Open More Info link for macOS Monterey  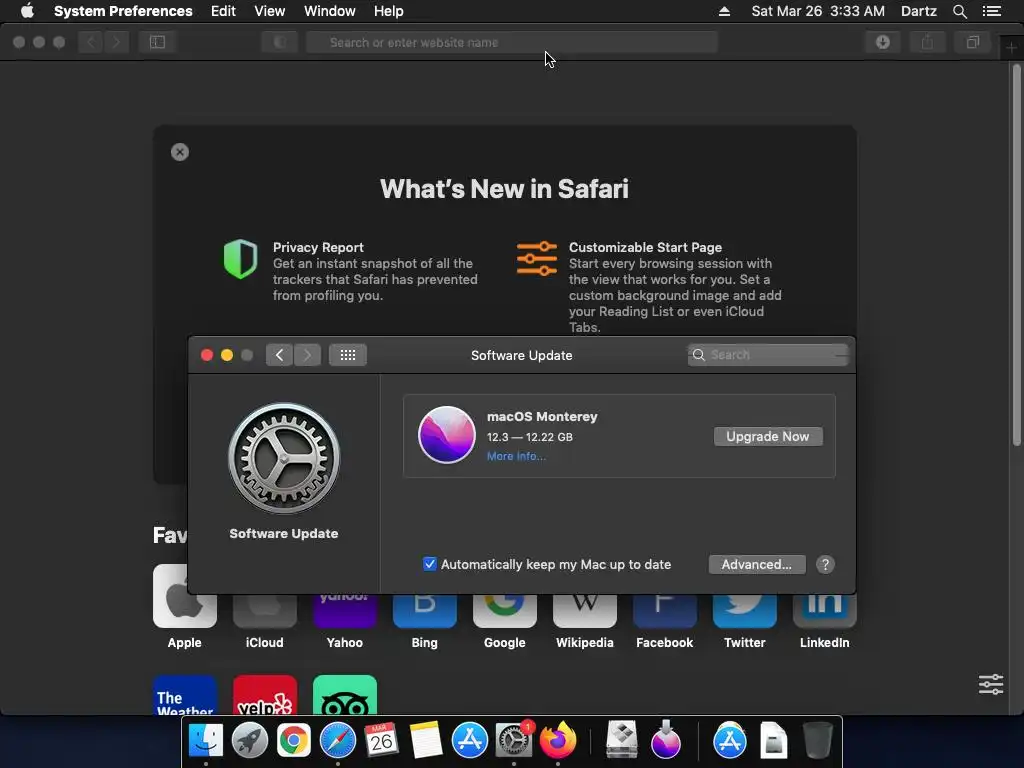[x=516, y=456]
